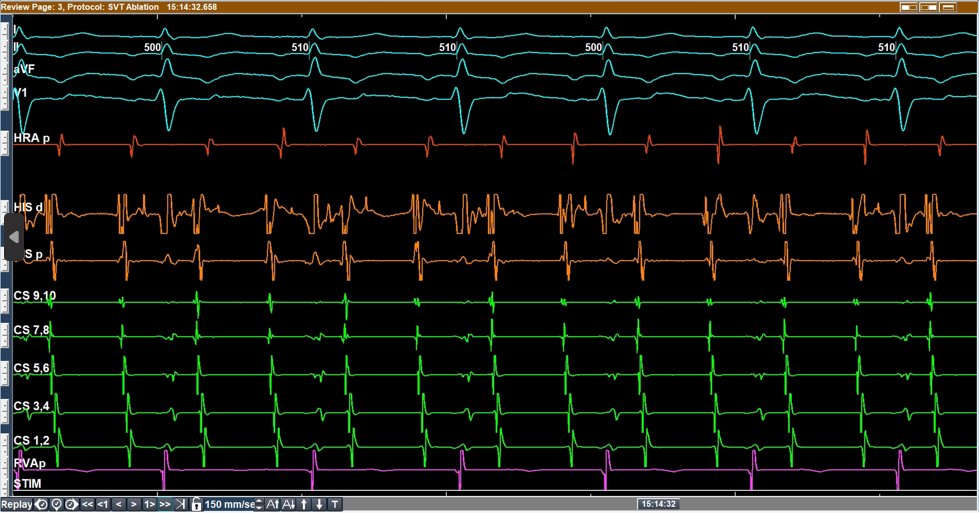Image resolution: width=979 pixels, height=513 pixels.
Task: Increase amplitude with the A up-arrow icon
Action: (272, 504)
